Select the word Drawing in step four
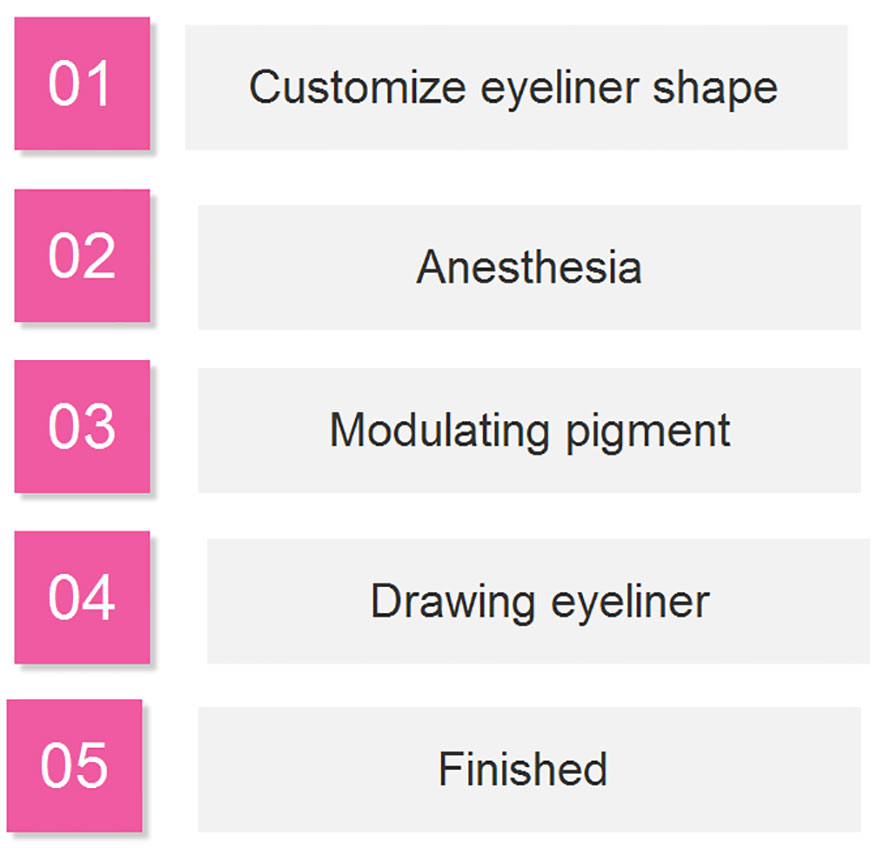Screen dimensions: 878x848 click(453, 603)
